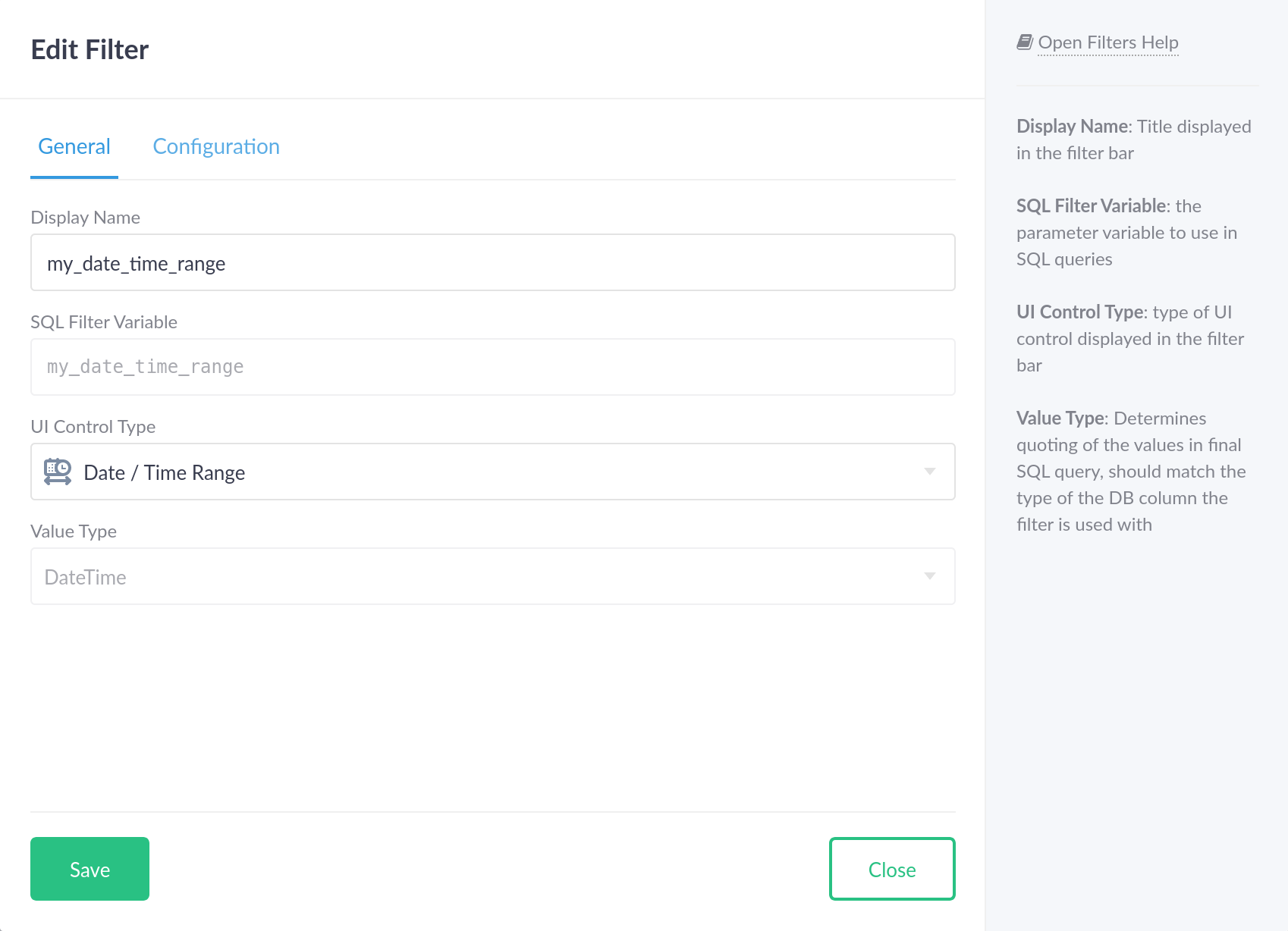The width and height of the screenshot is (1288, 931).
Task: Click the Value Type dropdown arrow
Action: [x=930, y=576]
